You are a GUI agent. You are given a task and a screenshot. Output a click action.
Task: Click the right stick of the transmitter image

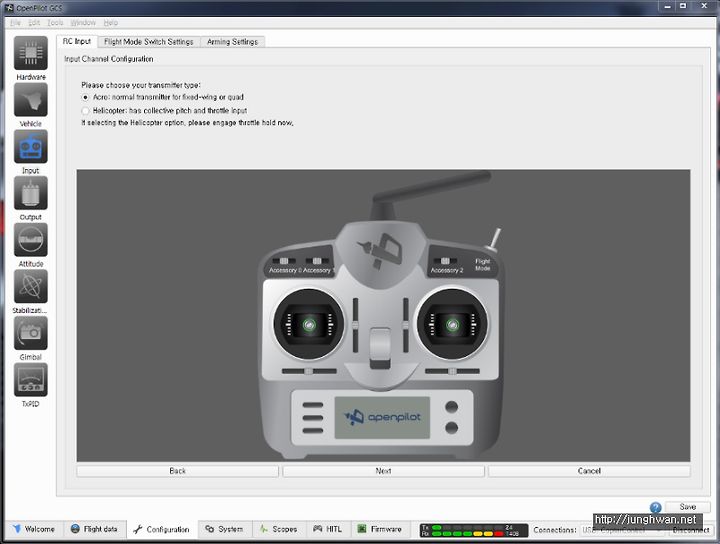point(453,325)
